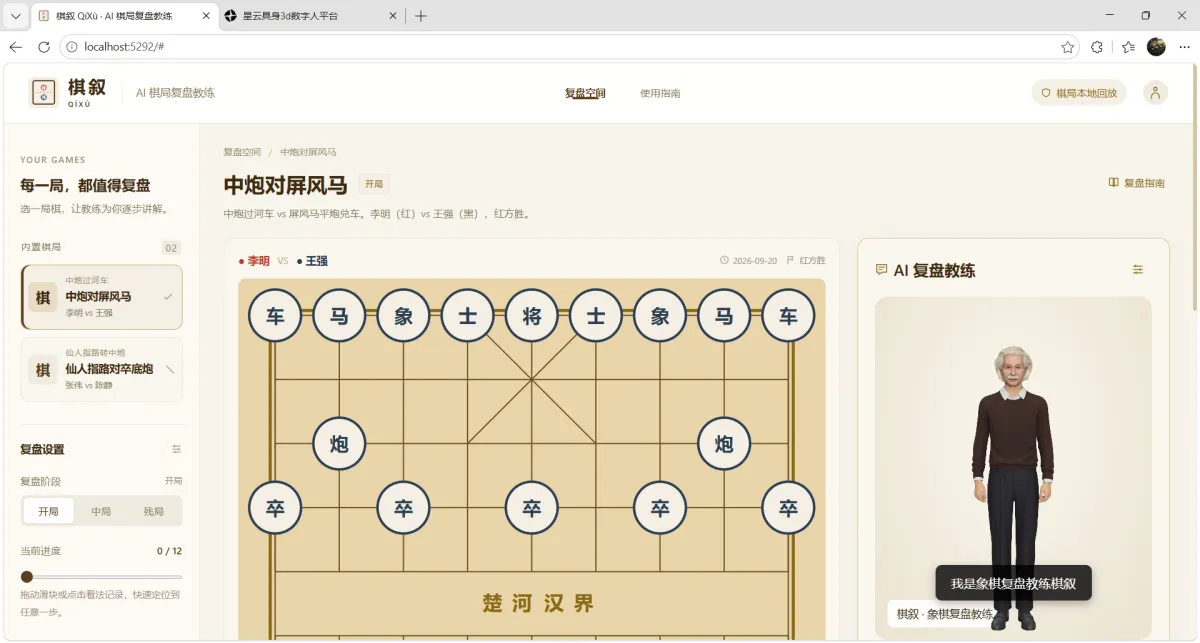Select the 炮 piece on the right side
Viewport: 1200px width, 643px height.
click(x=724, y=444)
